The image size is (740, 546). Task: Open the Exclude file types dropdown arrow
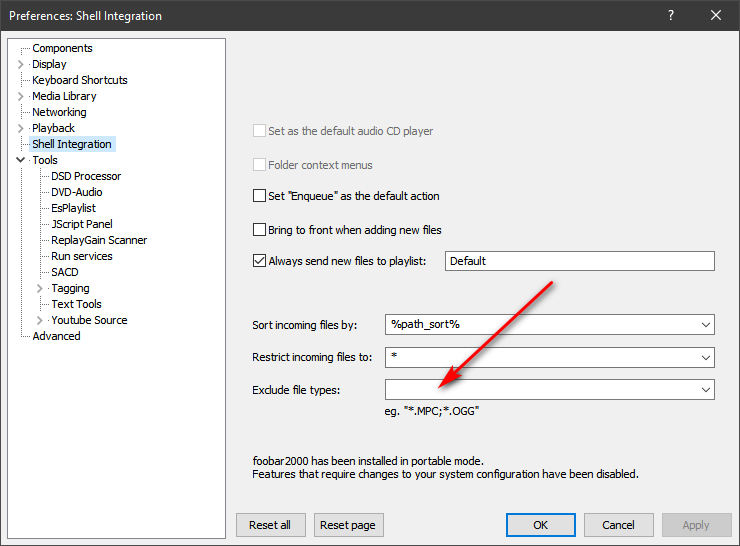click(706, 390)
